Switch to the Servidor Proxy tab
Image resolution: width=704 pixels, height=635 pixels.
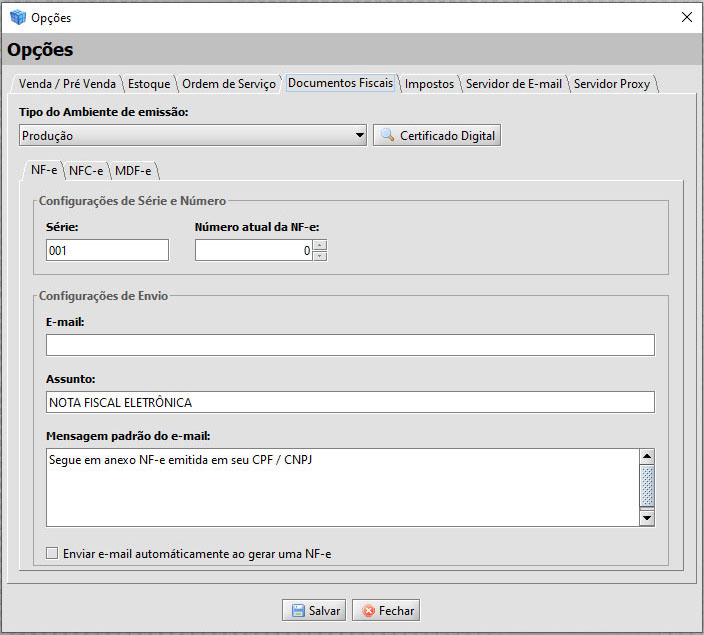(611, 84)
